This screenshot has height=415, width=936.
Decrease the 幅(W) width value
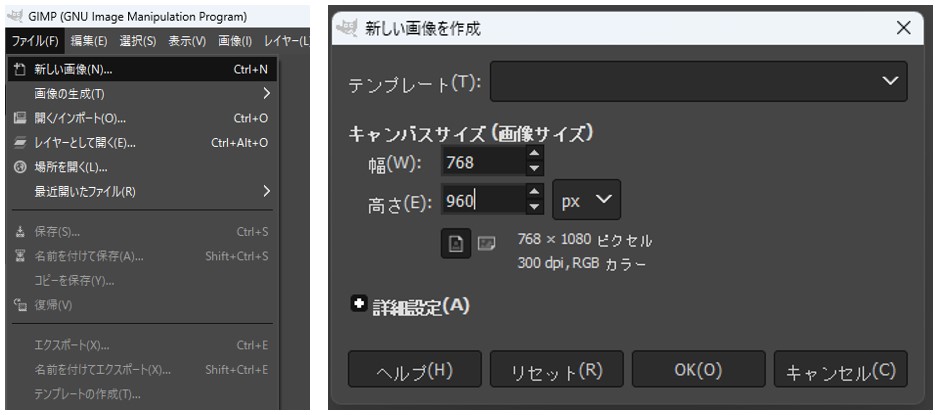click(x=535, y=169)
